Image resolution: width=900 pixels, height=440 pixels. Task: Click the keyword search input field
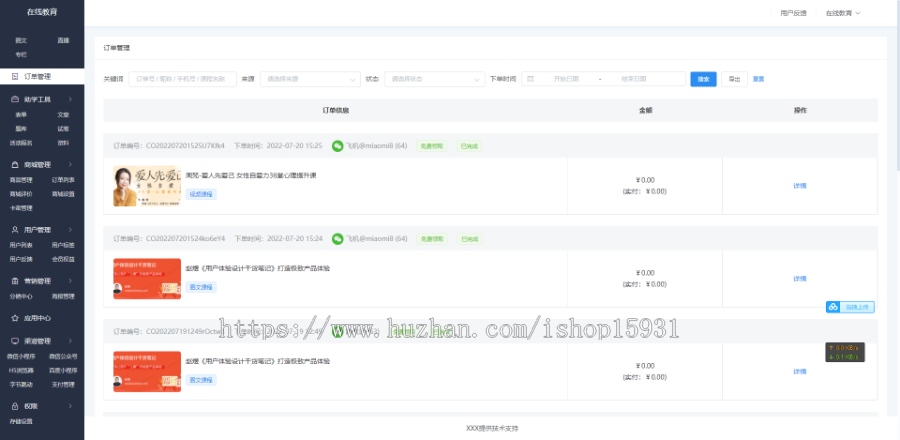pyautogui.click(x=183, y=79)
